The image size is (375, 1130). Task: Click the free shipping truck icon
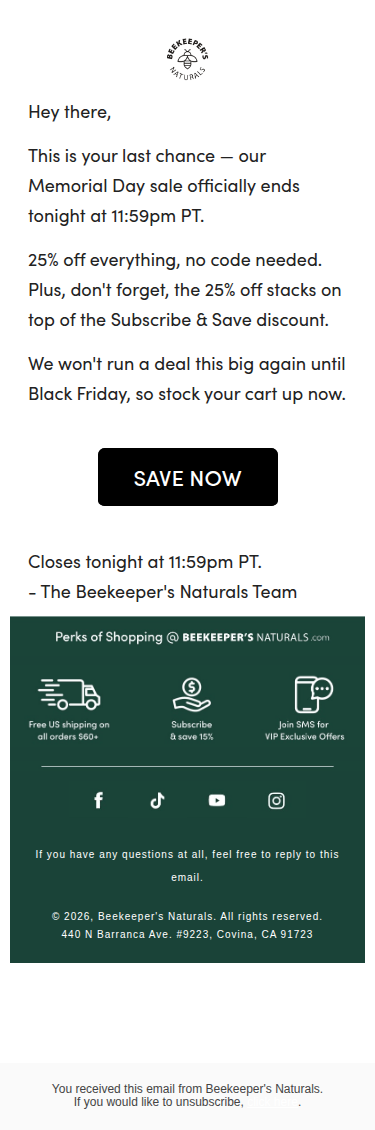[69, 694]
